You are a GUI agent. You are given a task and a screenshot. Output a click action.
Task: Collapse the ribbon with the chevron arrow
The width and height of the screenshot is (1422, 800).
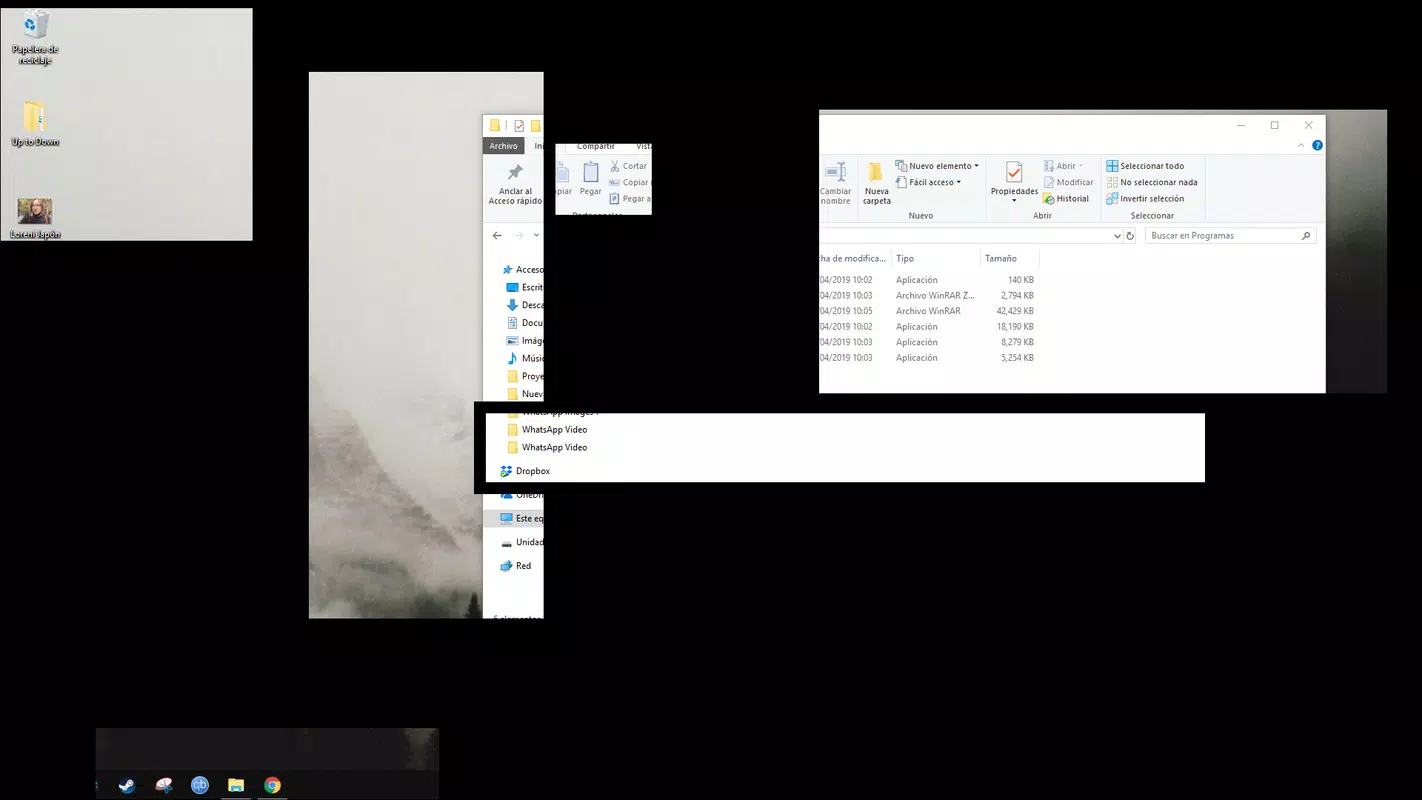1301,146
